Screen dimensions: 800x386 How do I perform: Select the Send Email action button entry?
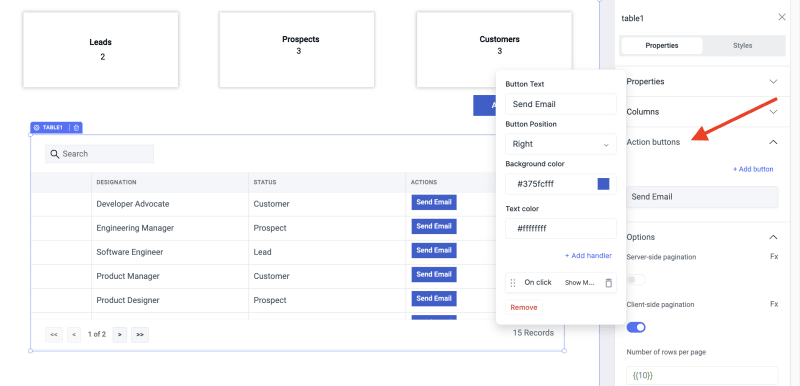coord(702,197)
